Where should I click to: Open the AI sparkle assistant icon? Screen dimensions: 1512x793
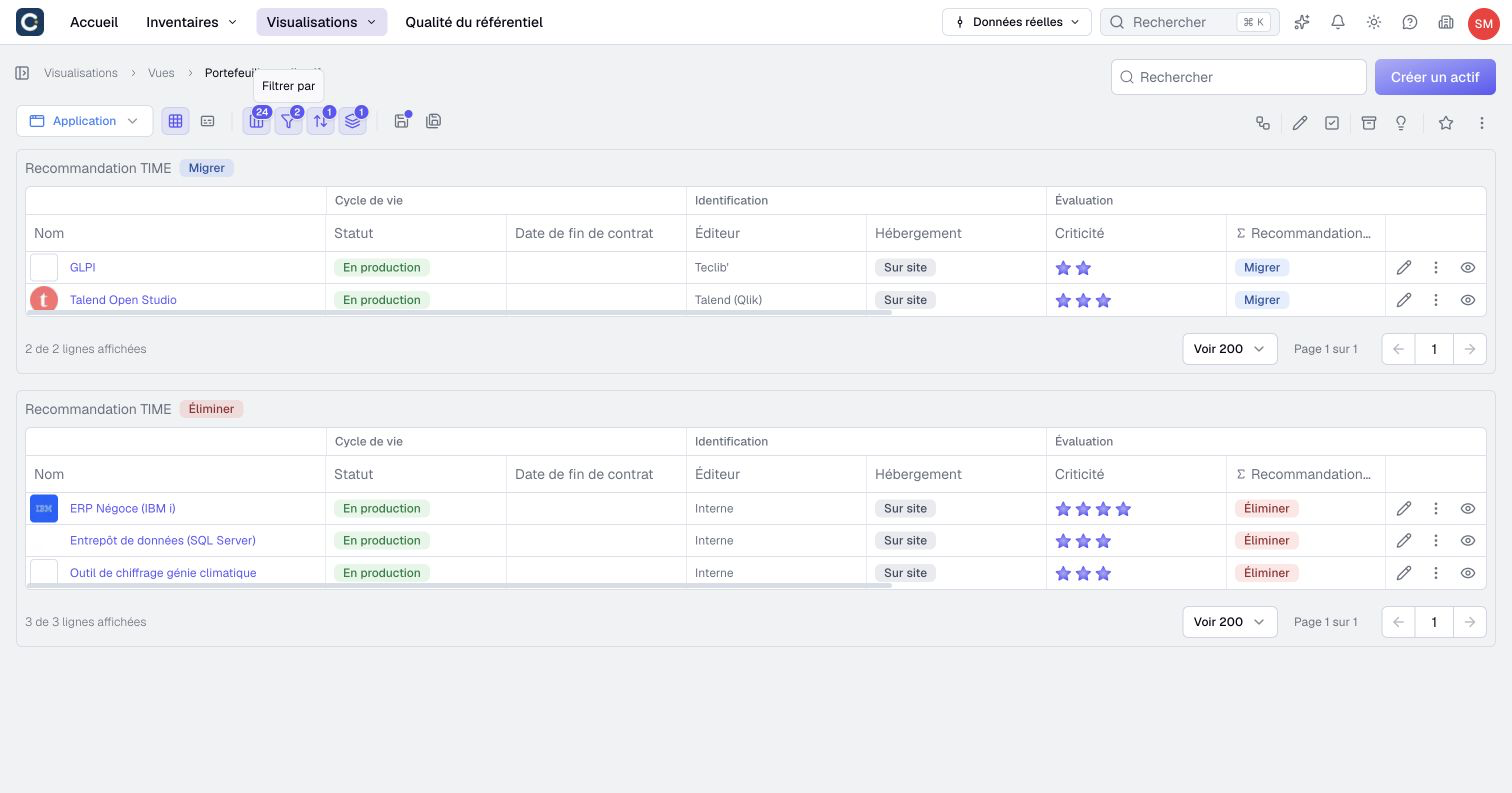(x=1302, y=22)
